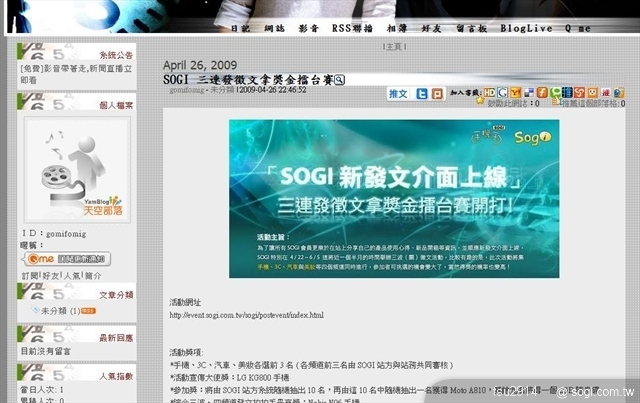Open the 相簿 menu item
The image size is (640, 403).
pos(397,28)
